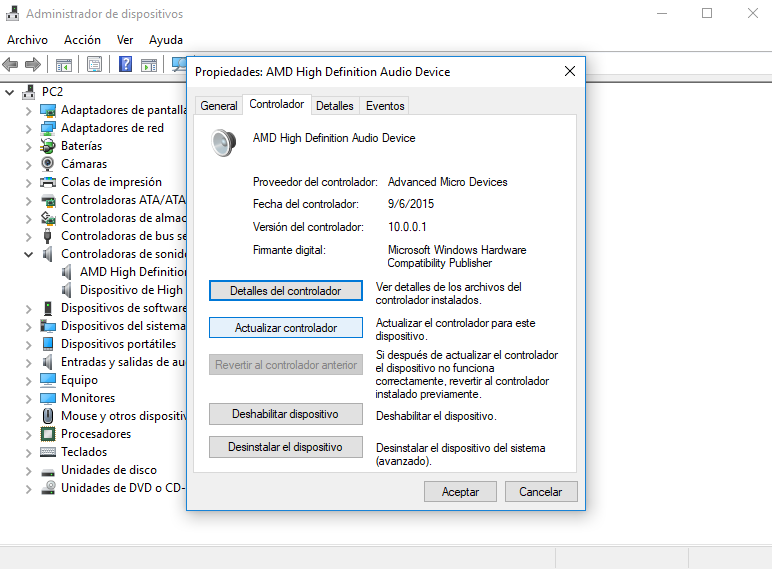Expand the Procesadores node
The width and height of the screenshot is (772, 569).
[29, 435]
